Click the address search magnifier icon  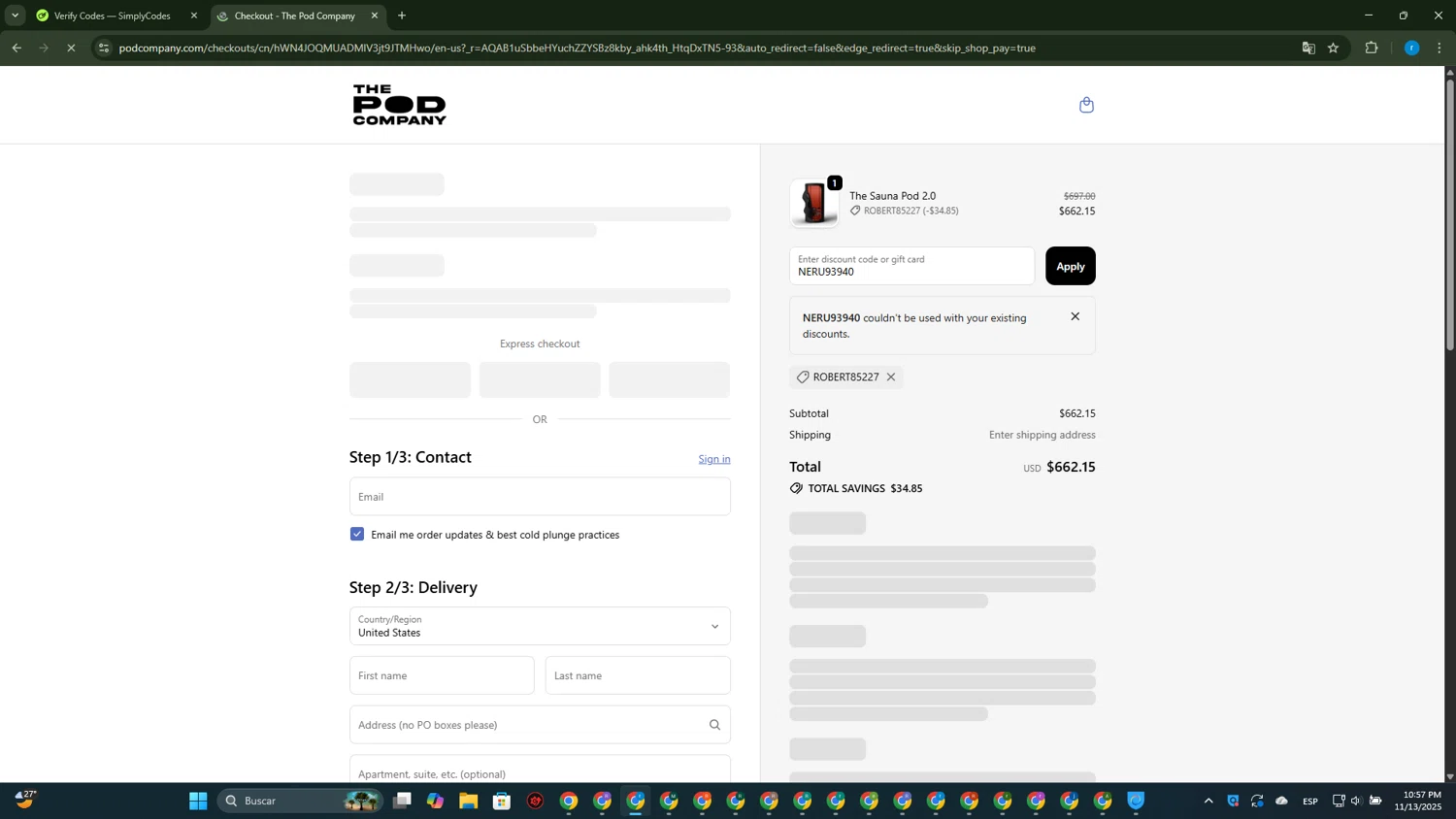click(714, 725)
